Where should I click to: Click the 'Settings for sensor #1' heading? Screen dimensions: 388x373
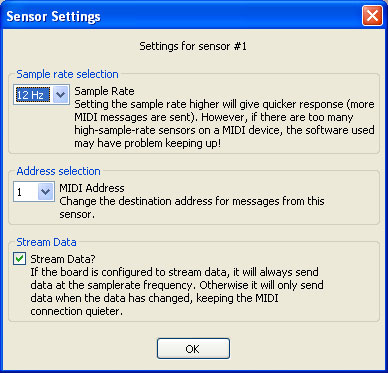point(193,46)
